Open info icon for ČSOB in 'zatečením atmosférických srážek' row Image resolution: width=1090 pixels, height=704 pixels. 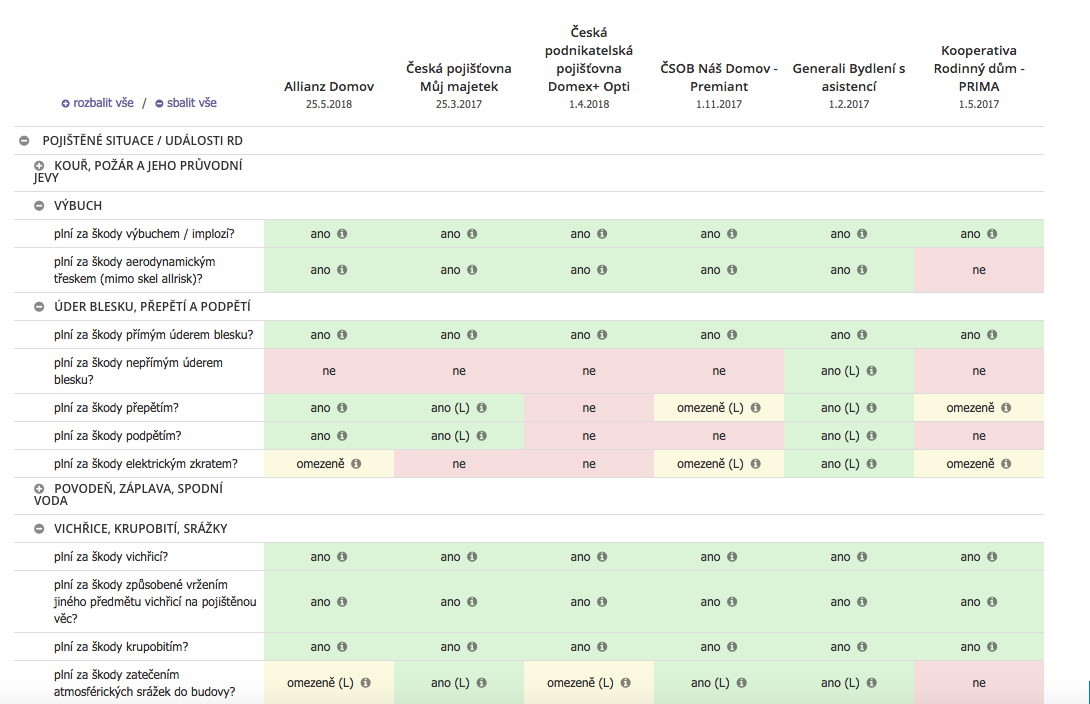[742, 682]
